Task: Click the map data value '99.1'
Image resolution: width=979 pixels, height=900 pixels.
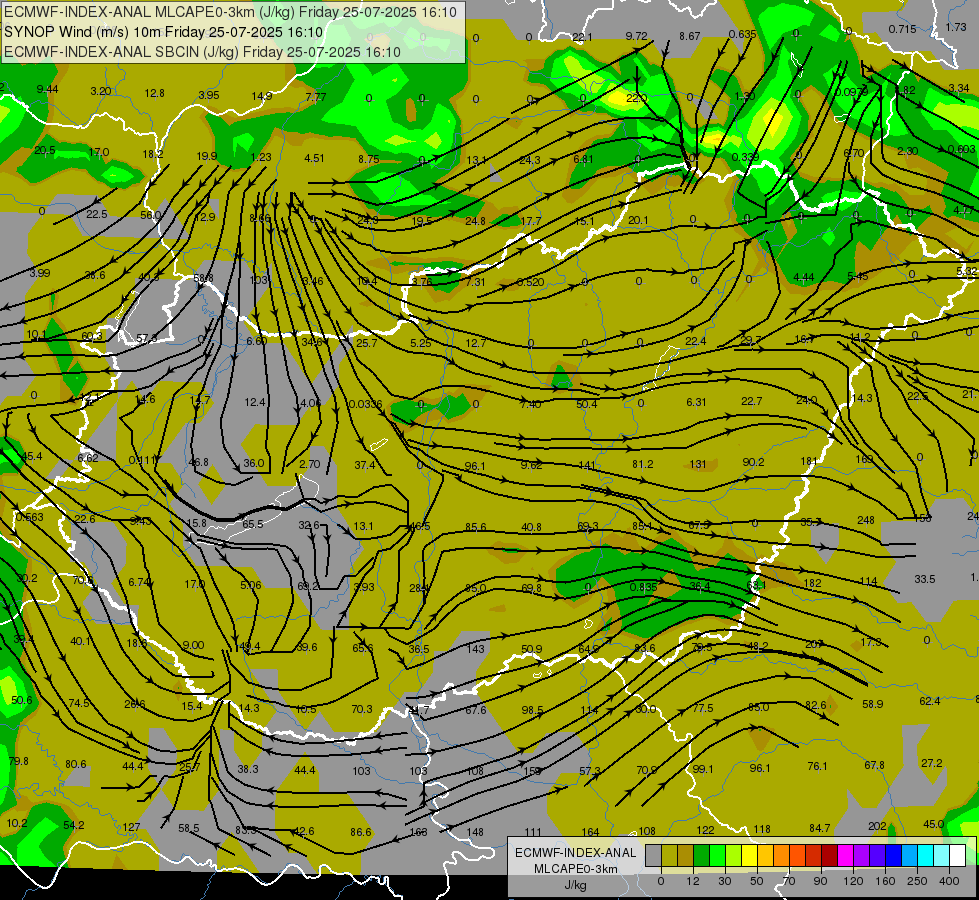Action: (703, 769)
